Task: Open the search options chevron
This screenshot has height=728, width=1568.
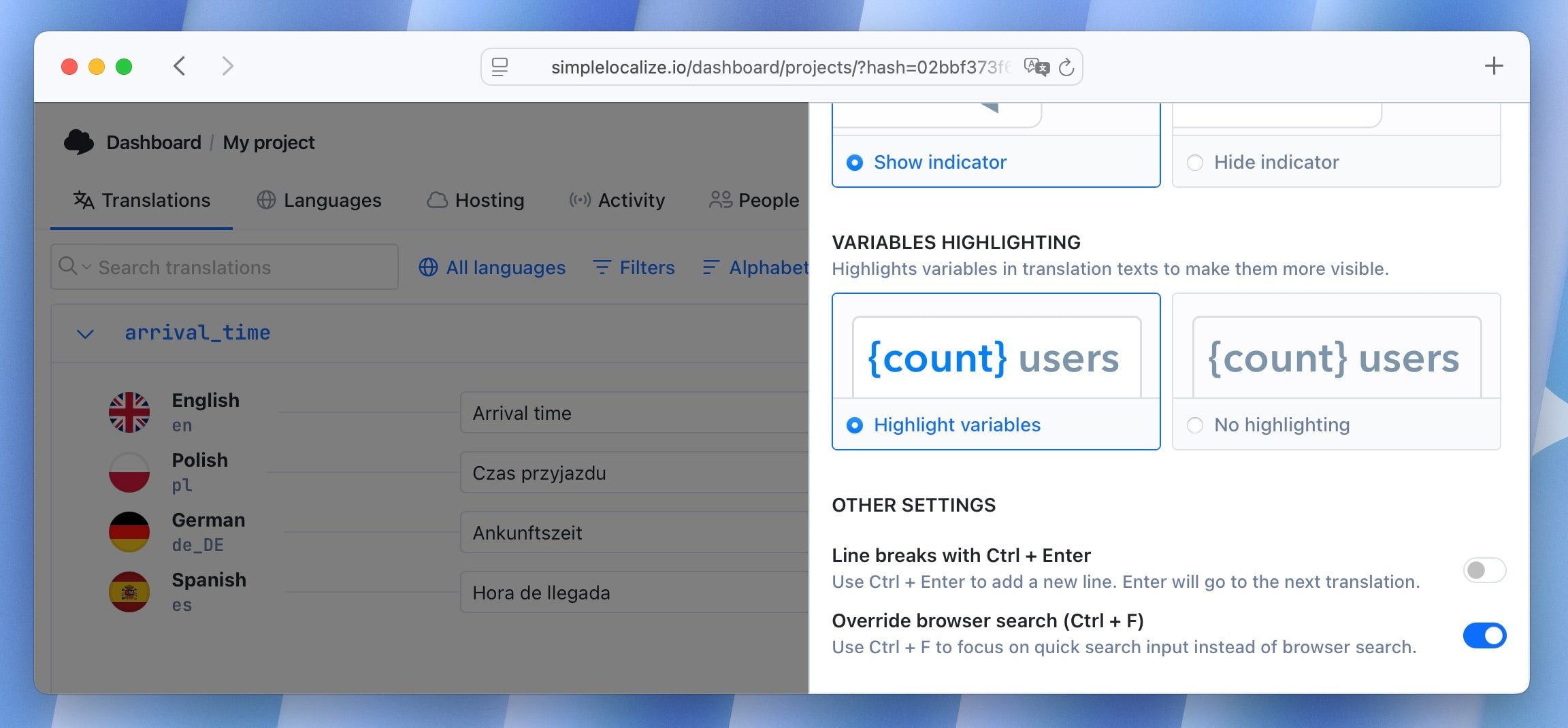Action: click(86, 267)
